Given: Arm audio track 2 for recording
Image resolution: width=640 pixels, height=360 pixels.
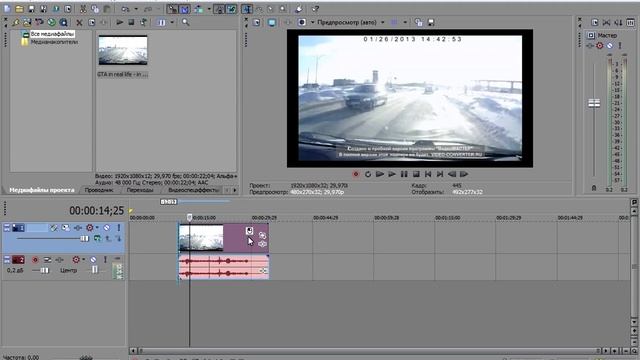Looking at the screenshot, I should [x=35, y=260].
